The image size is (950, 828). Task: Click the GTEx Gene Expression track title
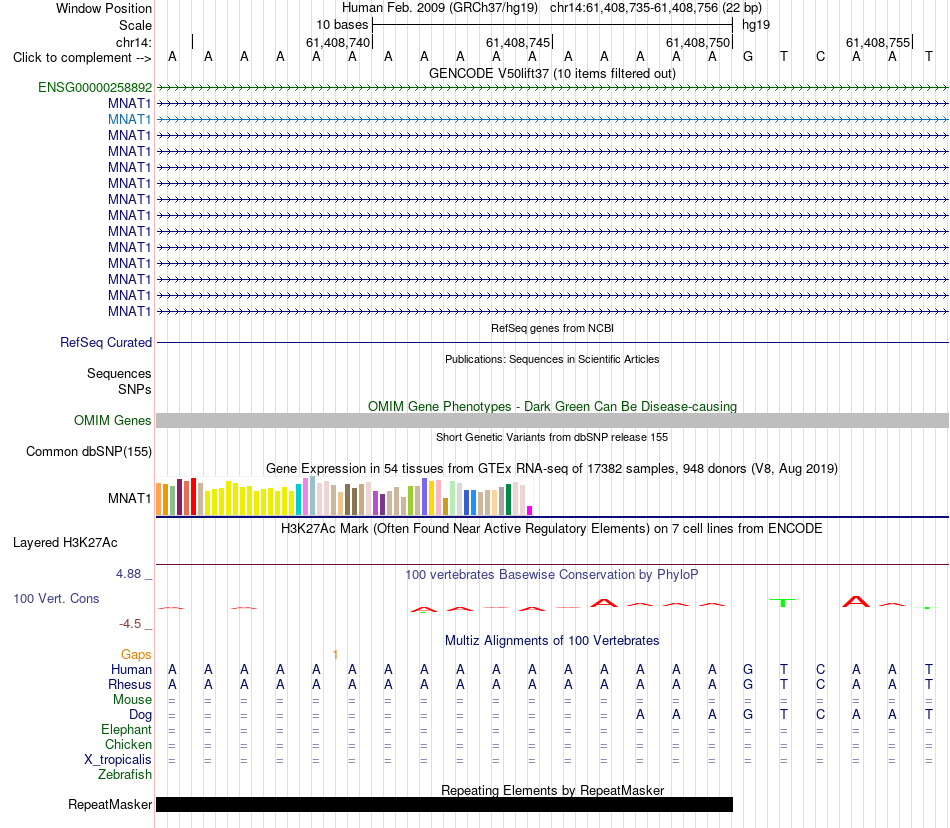(552, 468)
